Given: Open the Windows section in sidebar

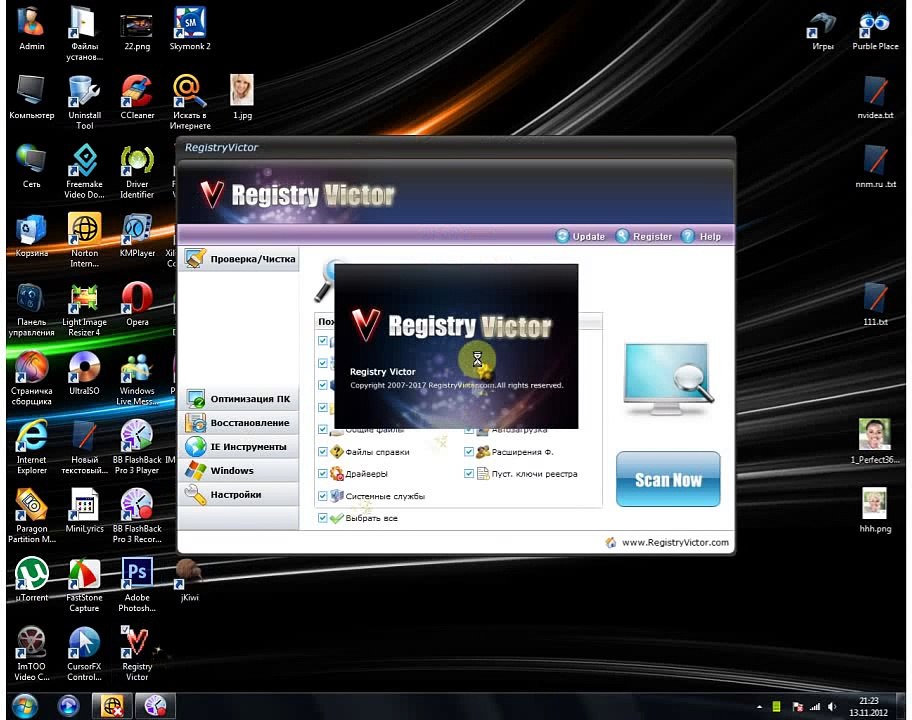Looking at the screenshot, I should coord(240,471).
